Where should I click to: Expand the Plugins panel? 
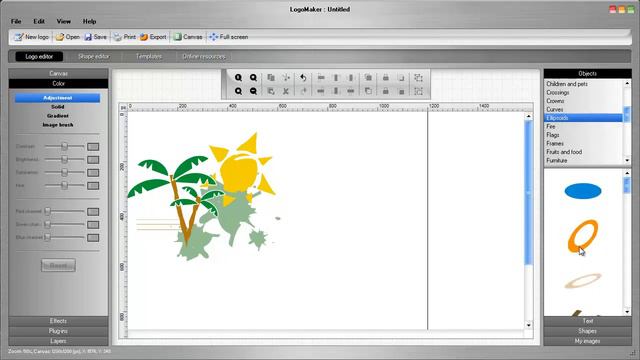[x=58, y=331]
